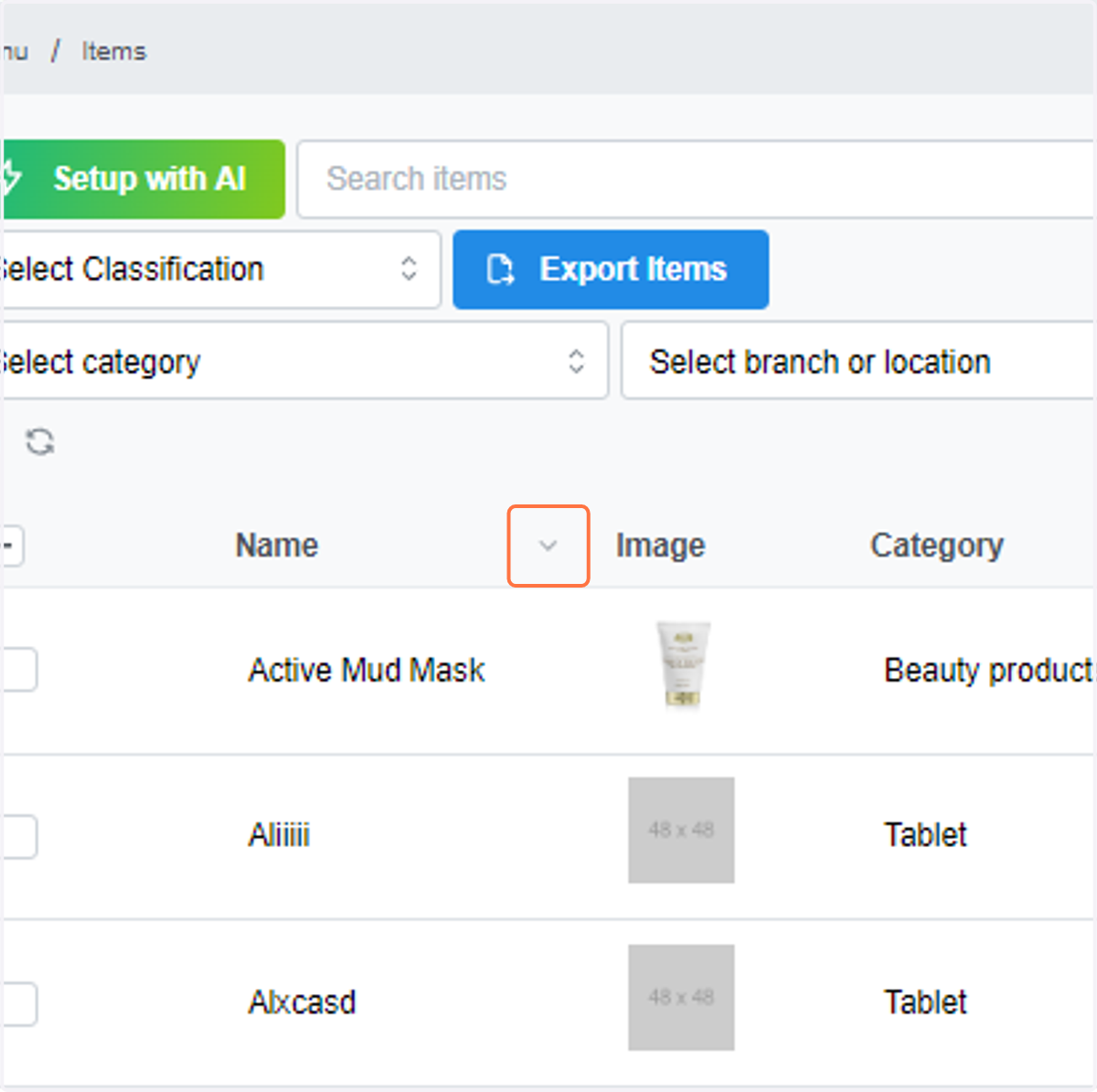Click the Aliiiii item name

pyautogui.click(x=279, y=835)
